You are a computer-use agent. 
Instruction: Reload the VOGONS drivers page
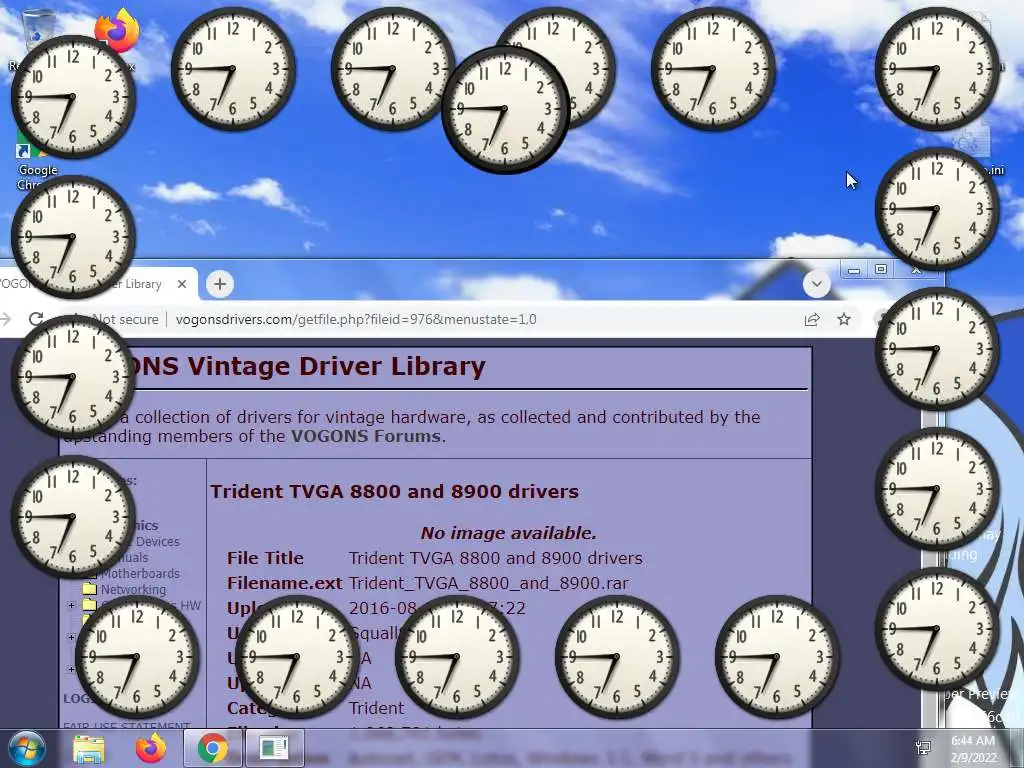coord(36,319)
